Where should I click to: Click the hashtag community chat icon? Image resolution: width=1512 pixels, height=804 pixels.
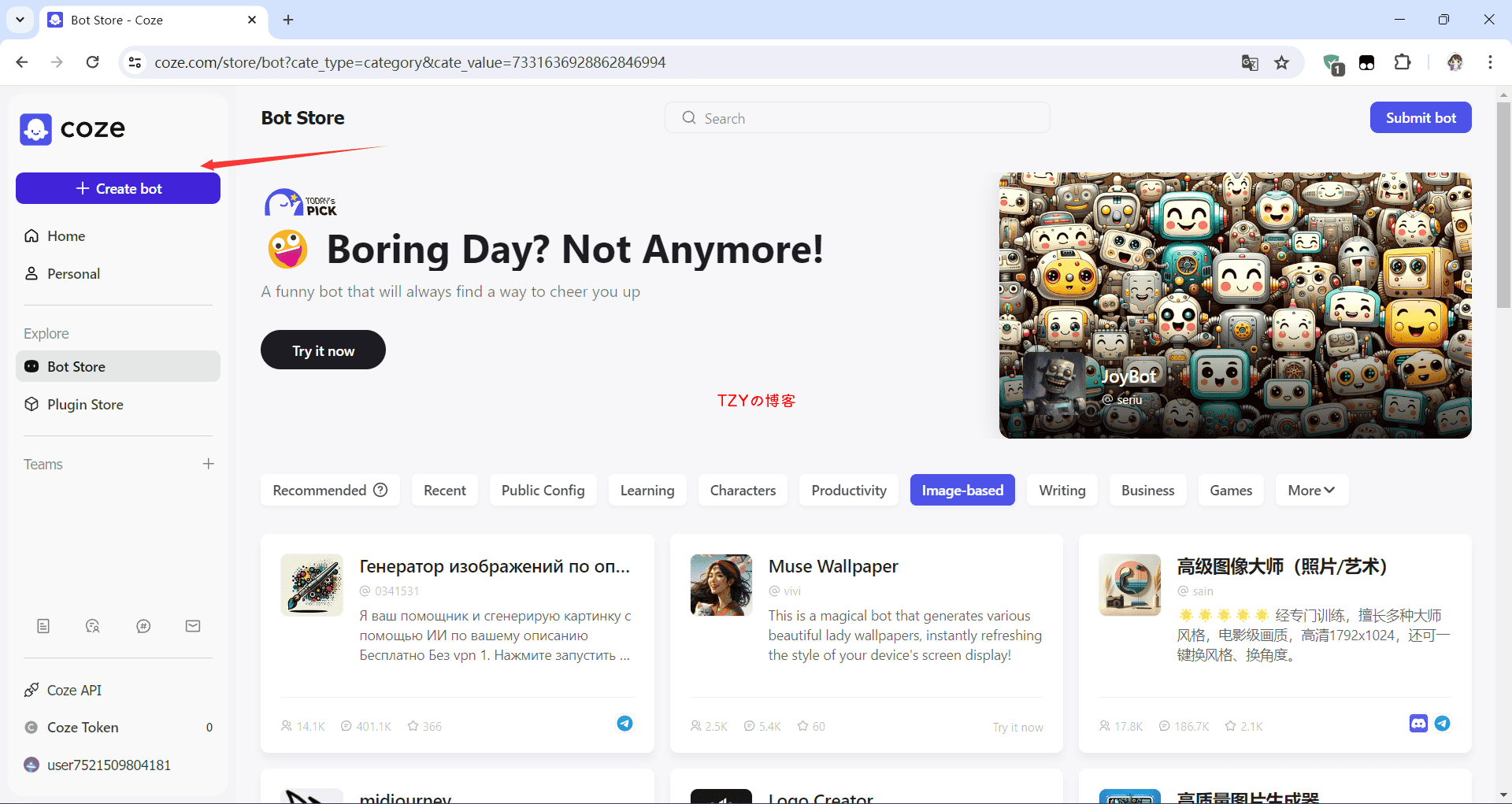click(143, 626)
